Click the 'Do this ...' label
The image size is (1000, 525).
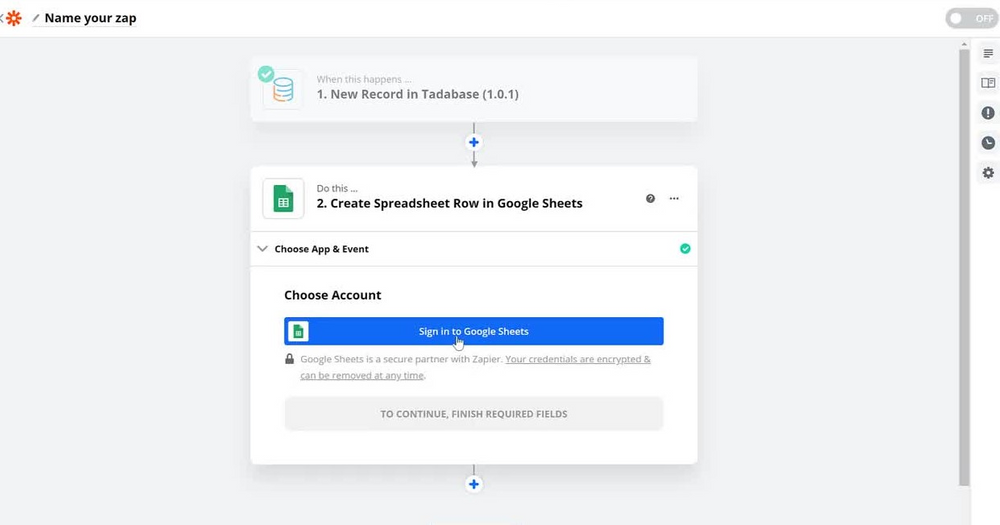coord(337,188)
